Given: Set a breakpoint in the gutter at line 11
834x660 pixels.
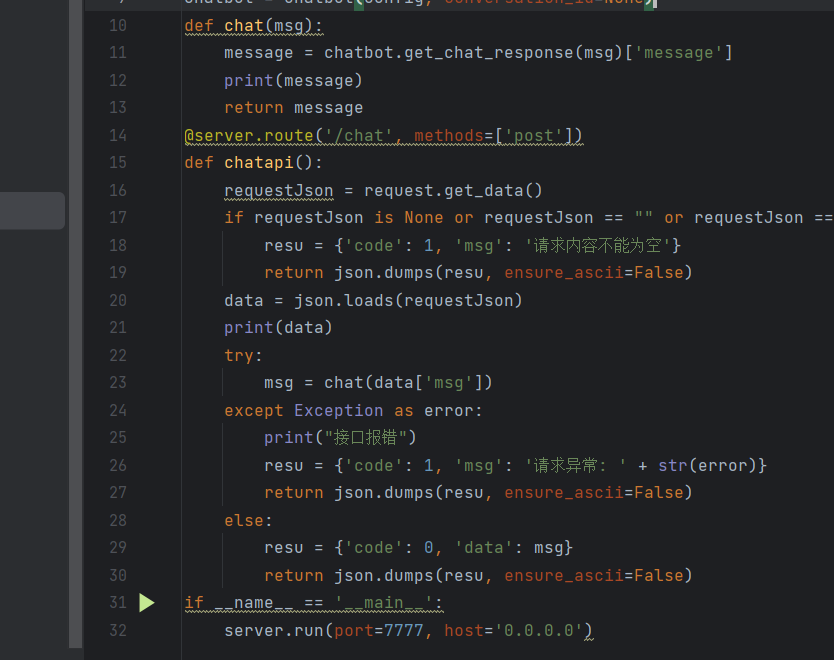Looking at the screenshot, I should coord(146,52).
